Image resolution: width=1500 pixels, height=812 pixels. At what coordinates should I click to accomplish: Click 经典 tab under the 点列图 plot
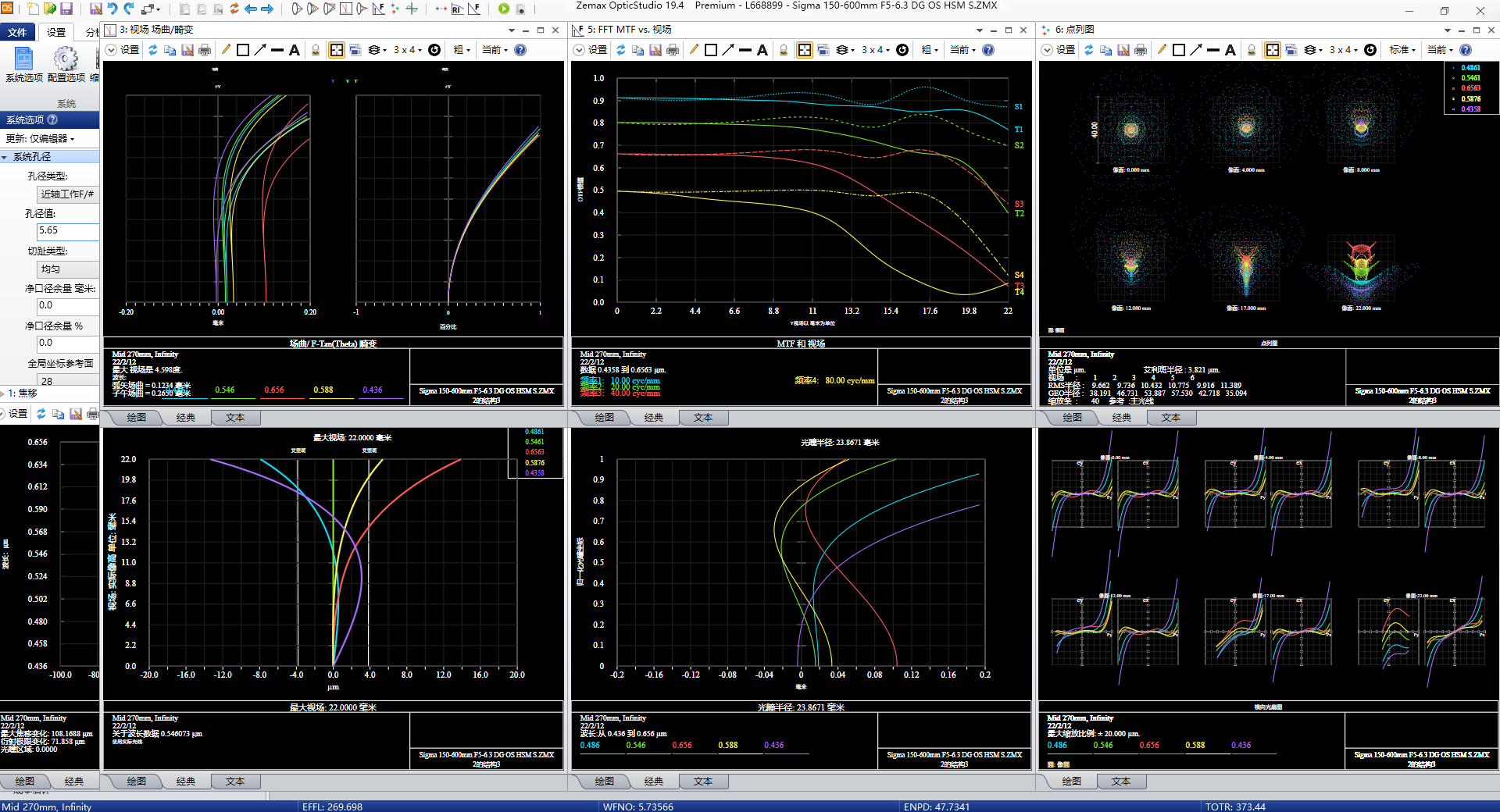click(x=1121, y=418)
